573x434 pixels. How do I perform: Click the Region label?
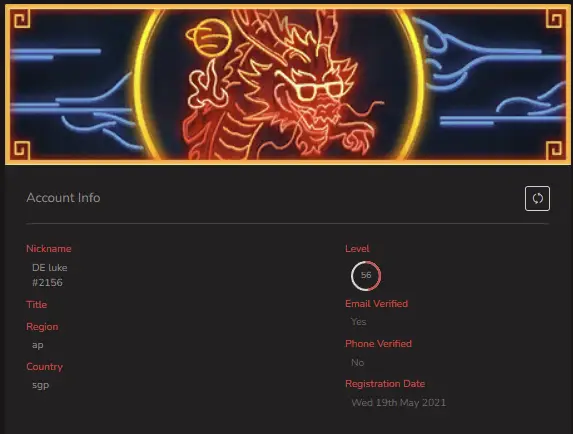tap(42, 327)
